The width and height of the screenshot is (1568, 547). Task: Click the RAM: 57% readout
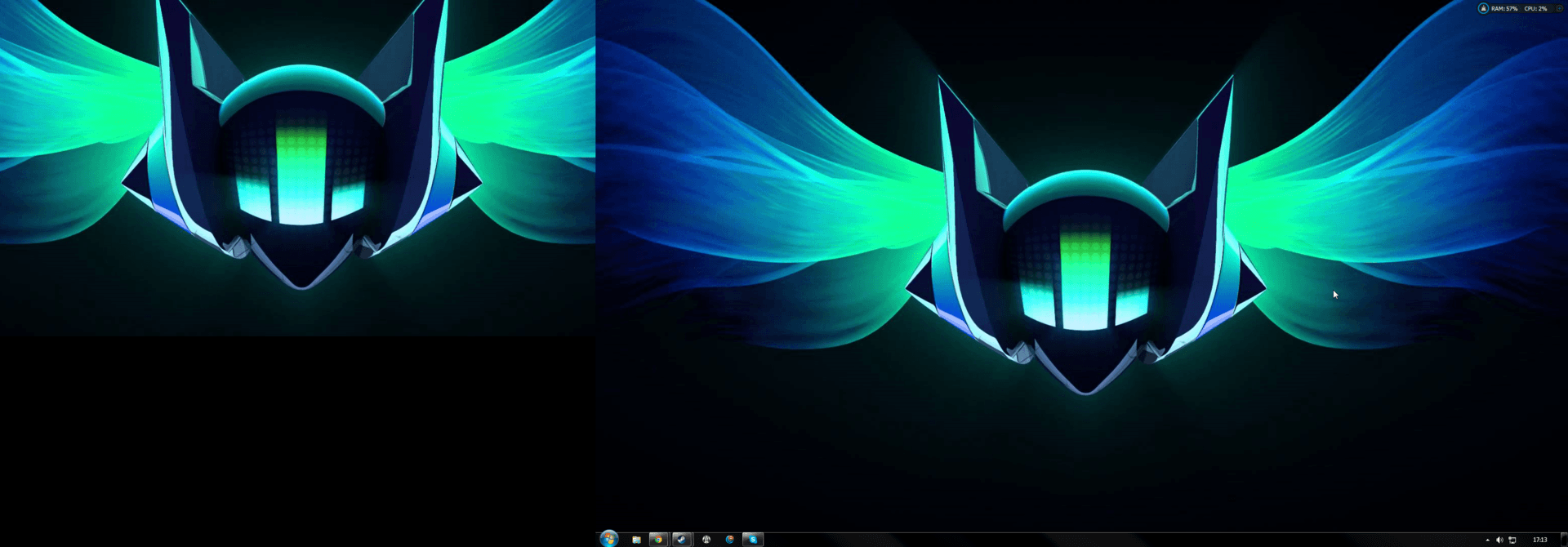coord(1504,8)
